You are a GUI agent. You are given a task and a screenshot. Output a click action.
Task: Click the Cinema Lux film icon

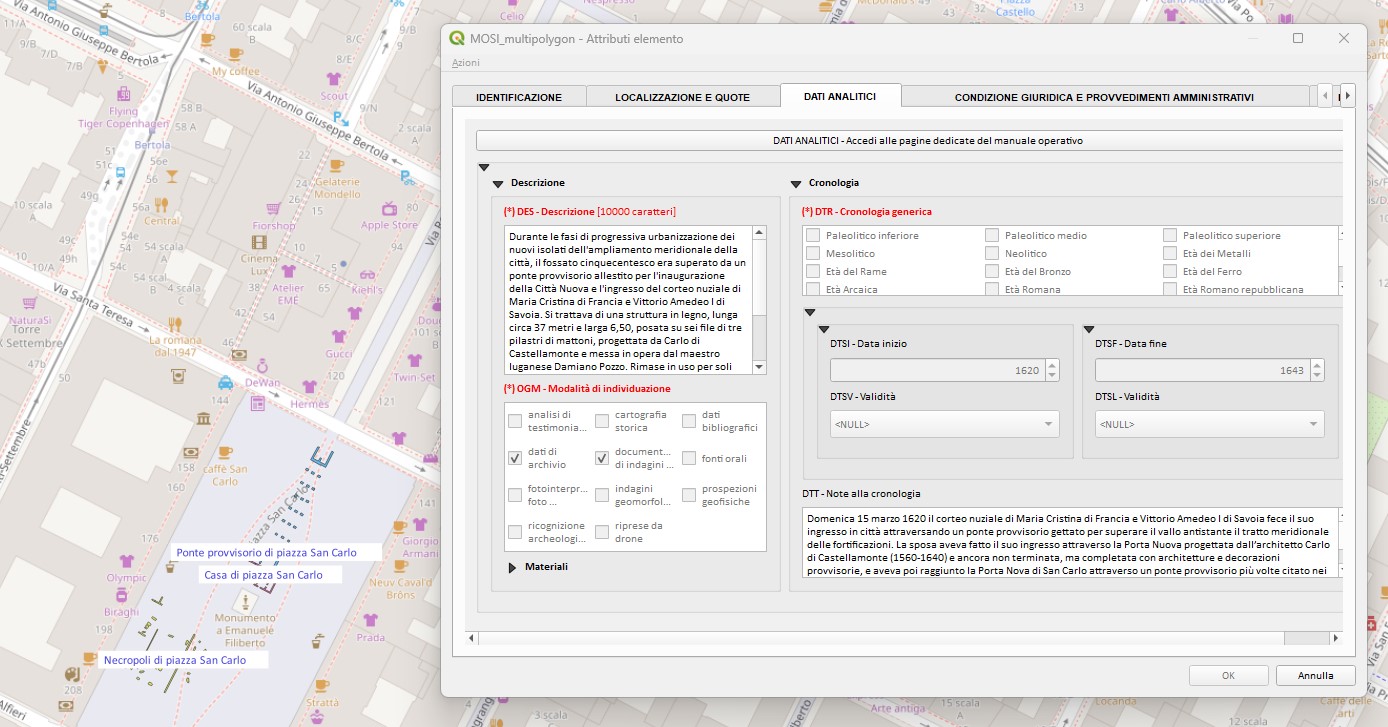(x=260, y=242)
